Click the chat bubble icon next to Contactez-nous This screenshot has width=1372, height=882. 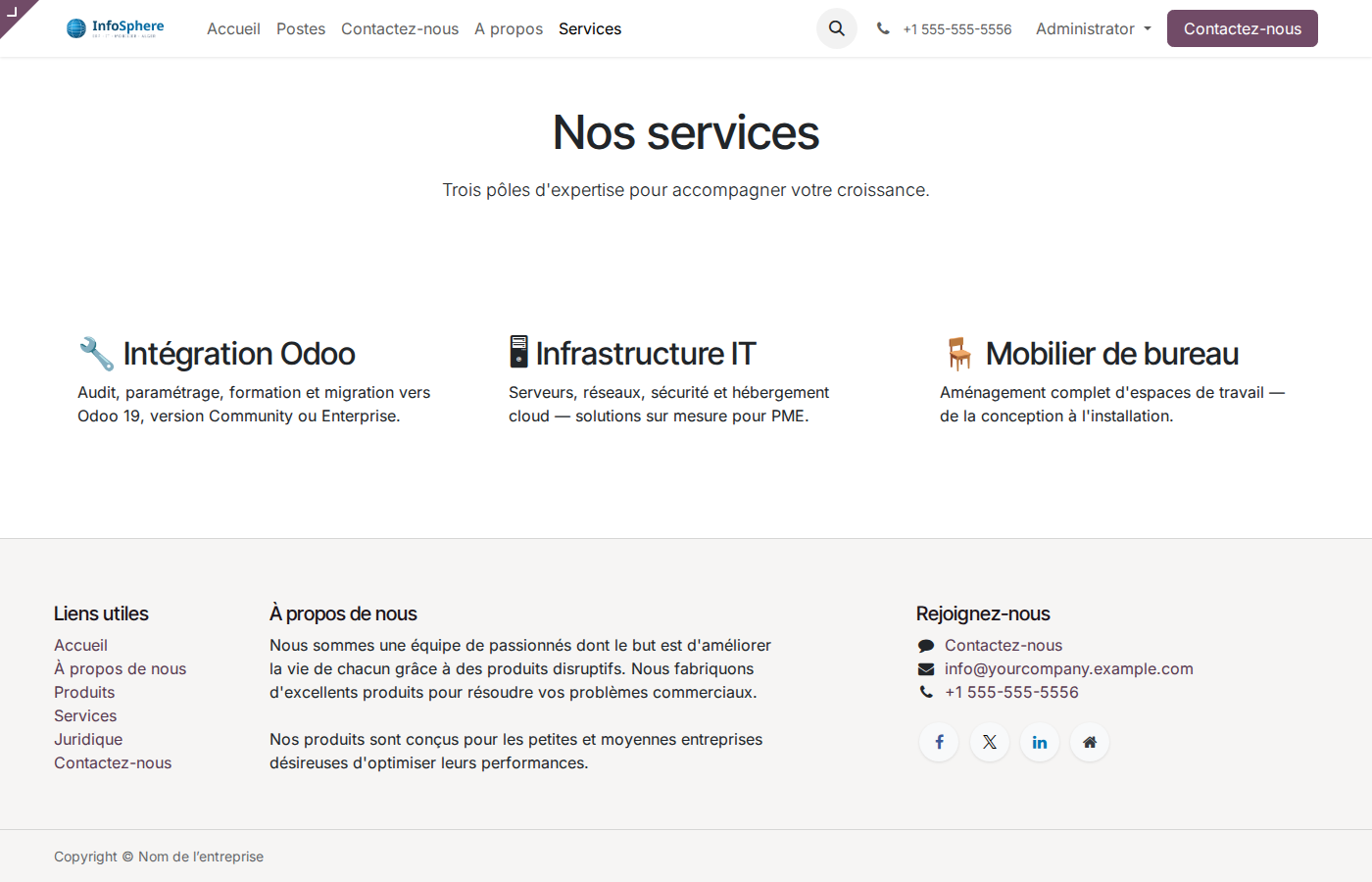click(x=926, y=645)
